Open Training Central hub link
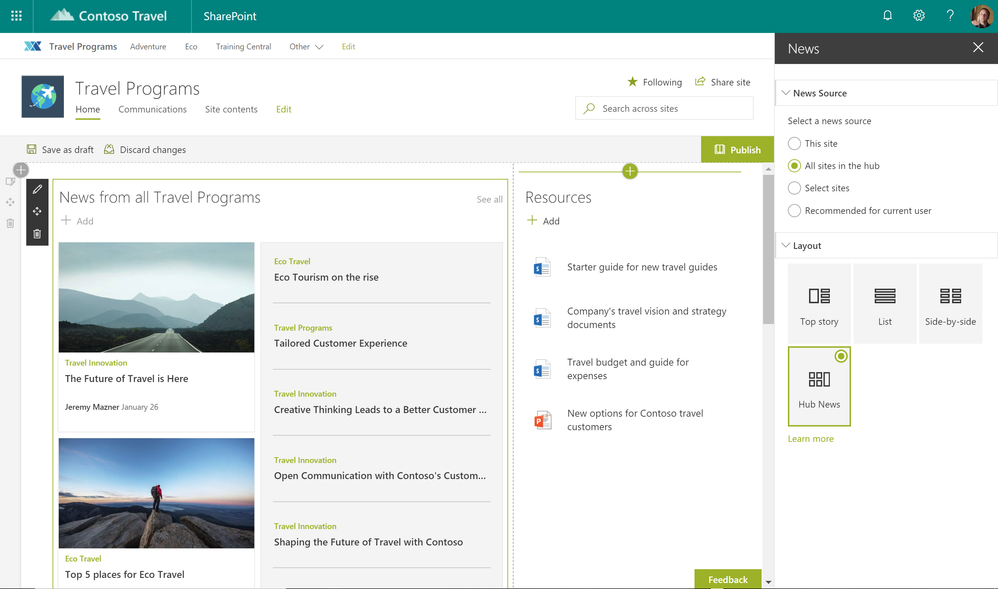 click(243, 46)
